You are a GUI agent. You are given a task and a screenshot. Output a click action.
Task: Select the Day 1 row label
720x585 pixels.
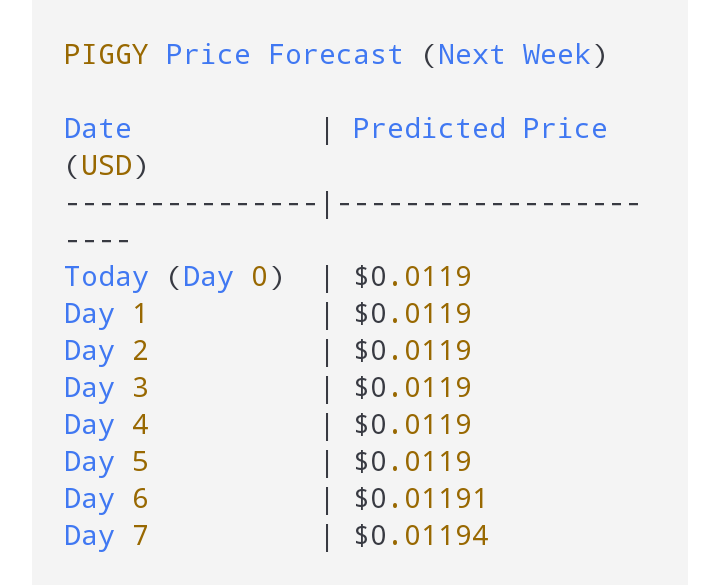(x=106, y=314)
